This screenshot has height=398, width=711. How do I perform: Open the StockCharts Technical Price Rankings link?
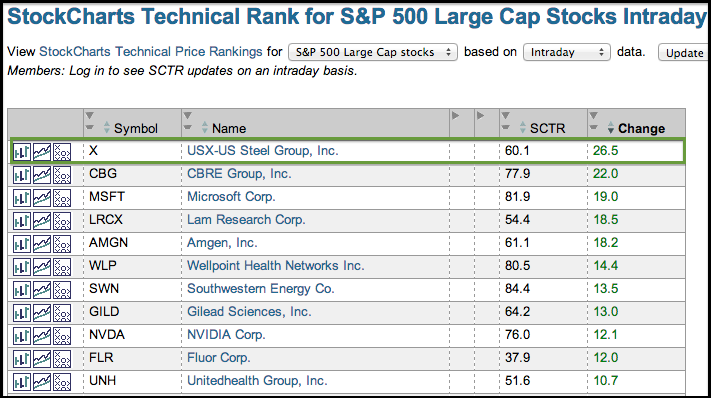click(x=151, y=52)
